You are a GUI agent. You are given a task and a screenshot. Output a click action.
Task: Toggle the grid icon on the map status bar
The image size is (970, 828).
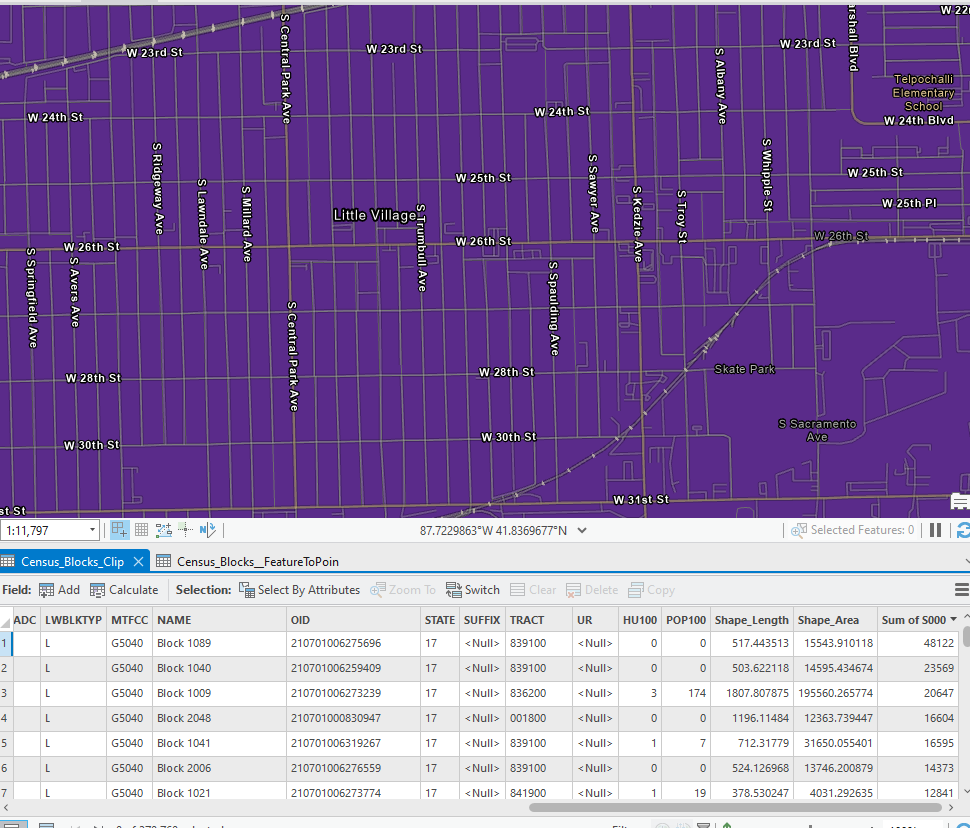coord(141,529)
